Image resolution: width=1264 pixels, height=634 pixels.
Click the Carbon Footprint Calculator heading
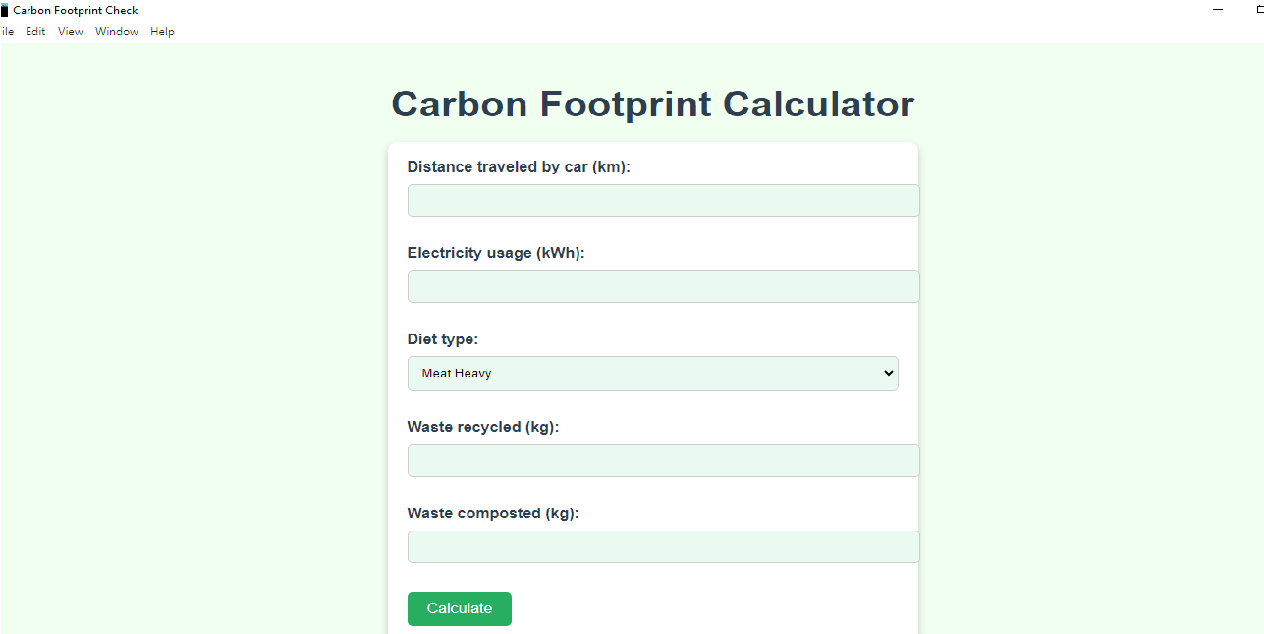(x=652, y=104)
